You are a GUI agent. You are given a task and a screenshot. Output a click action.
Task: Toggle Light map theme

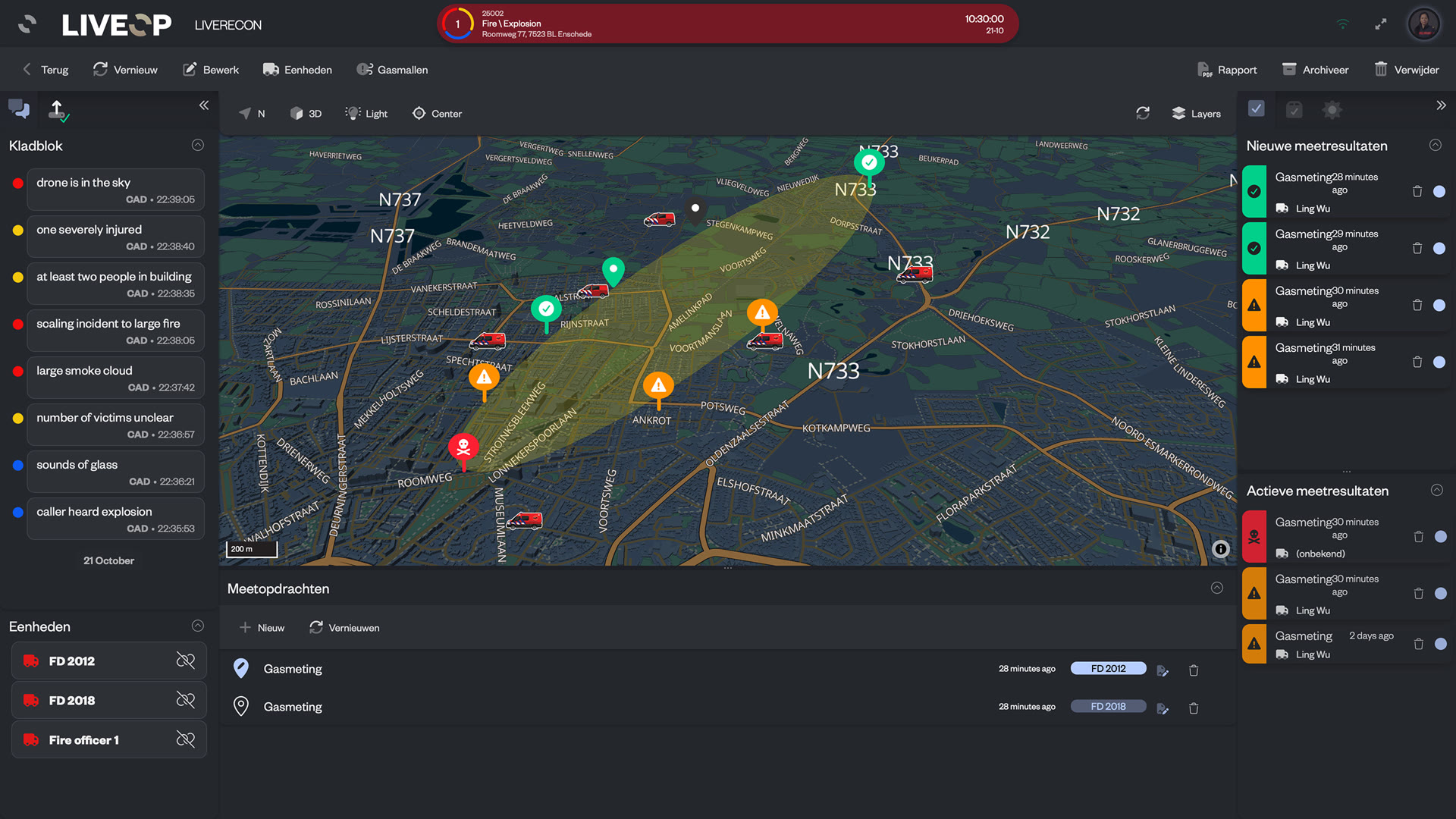[x=366, y=114]
